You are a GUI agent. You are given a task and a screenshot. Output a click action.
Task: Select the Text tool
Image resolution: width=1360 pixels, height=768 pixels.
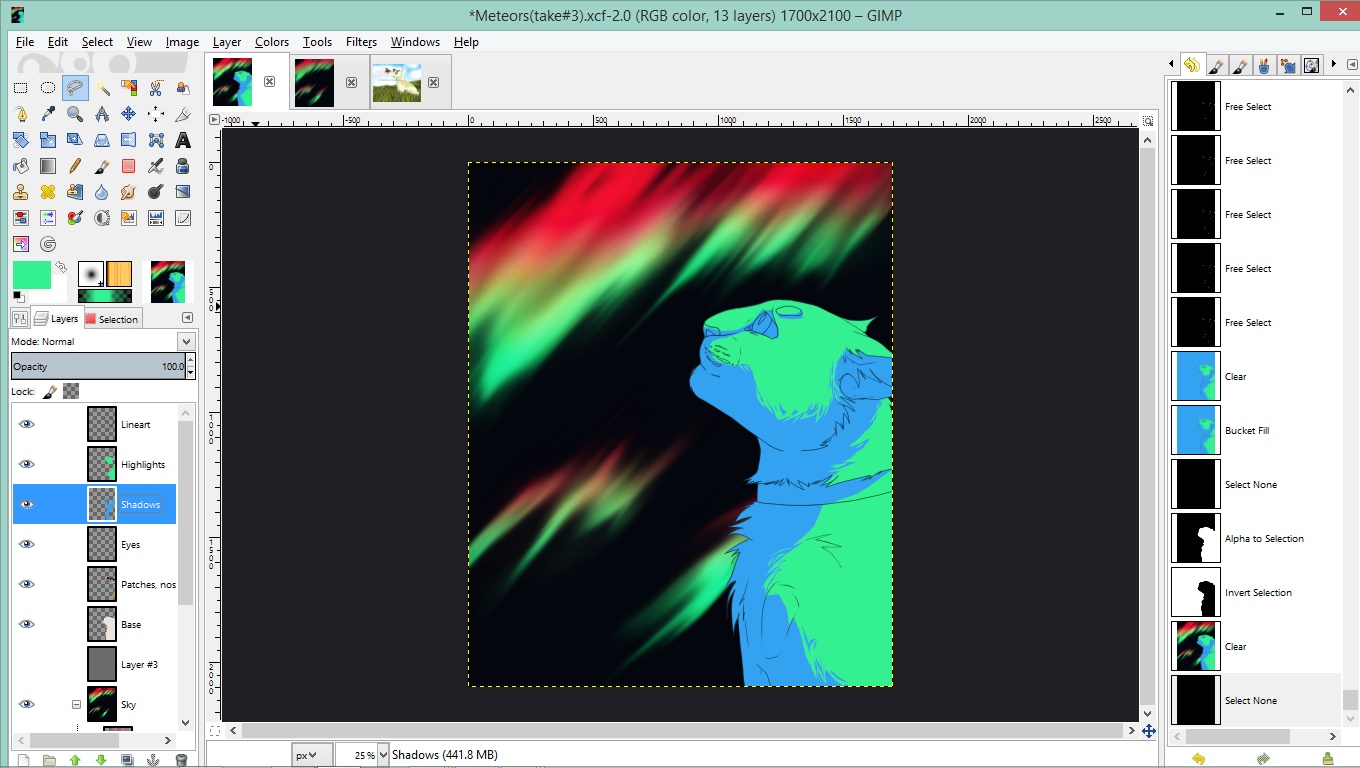coord(183,140)
